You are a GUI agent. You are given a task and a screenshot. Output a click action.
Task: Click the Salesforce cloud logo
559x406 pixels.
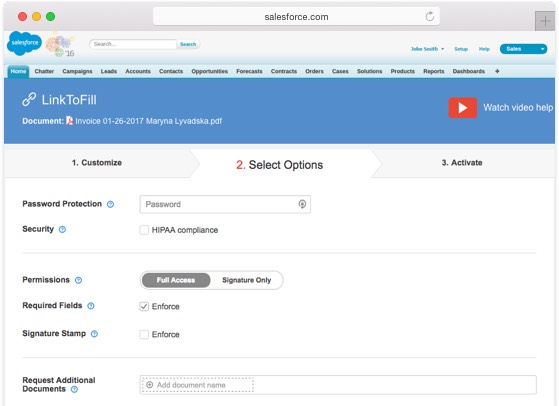[x=24, y=43]
